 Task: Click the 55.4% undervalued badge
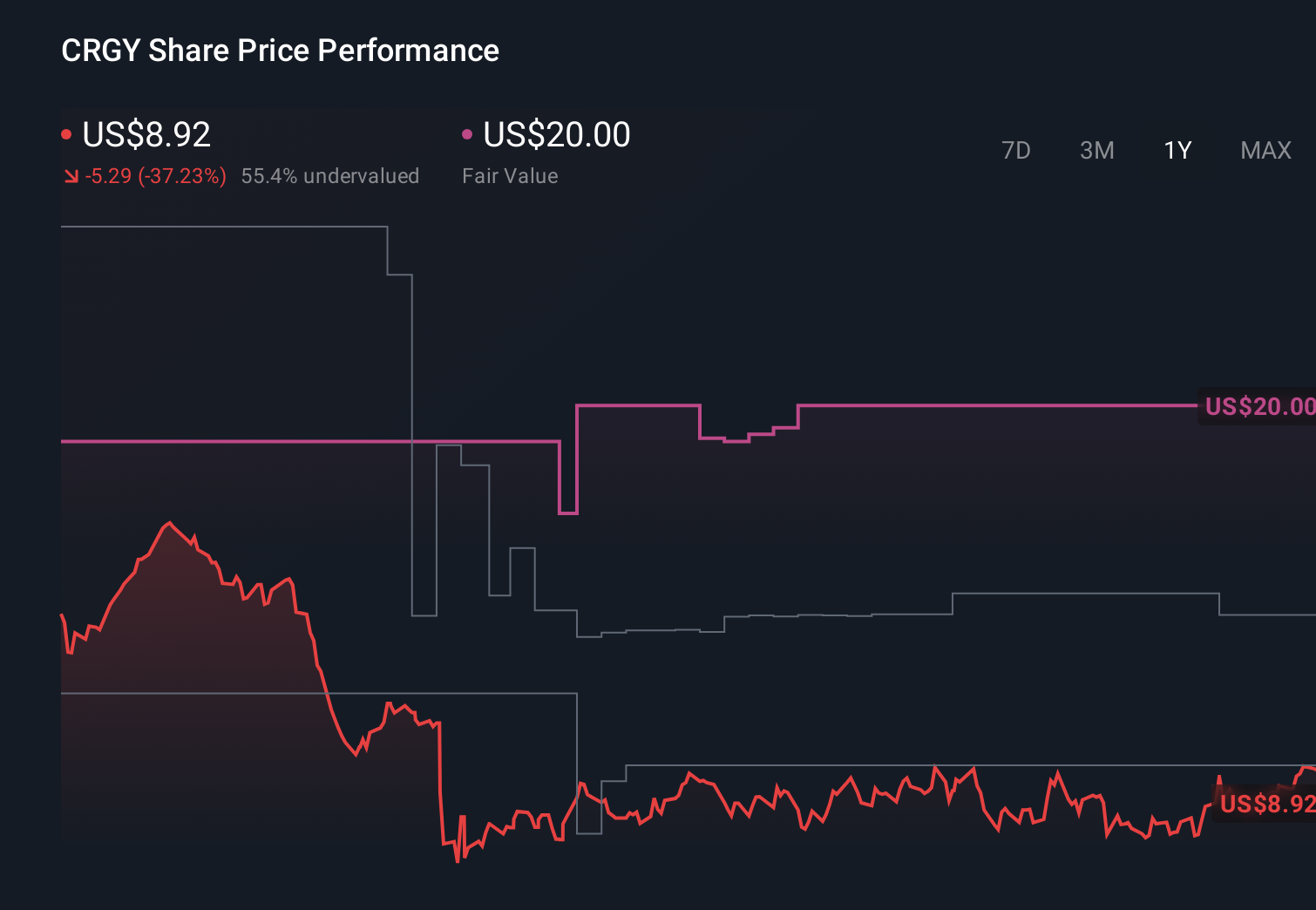coord(331,175)
